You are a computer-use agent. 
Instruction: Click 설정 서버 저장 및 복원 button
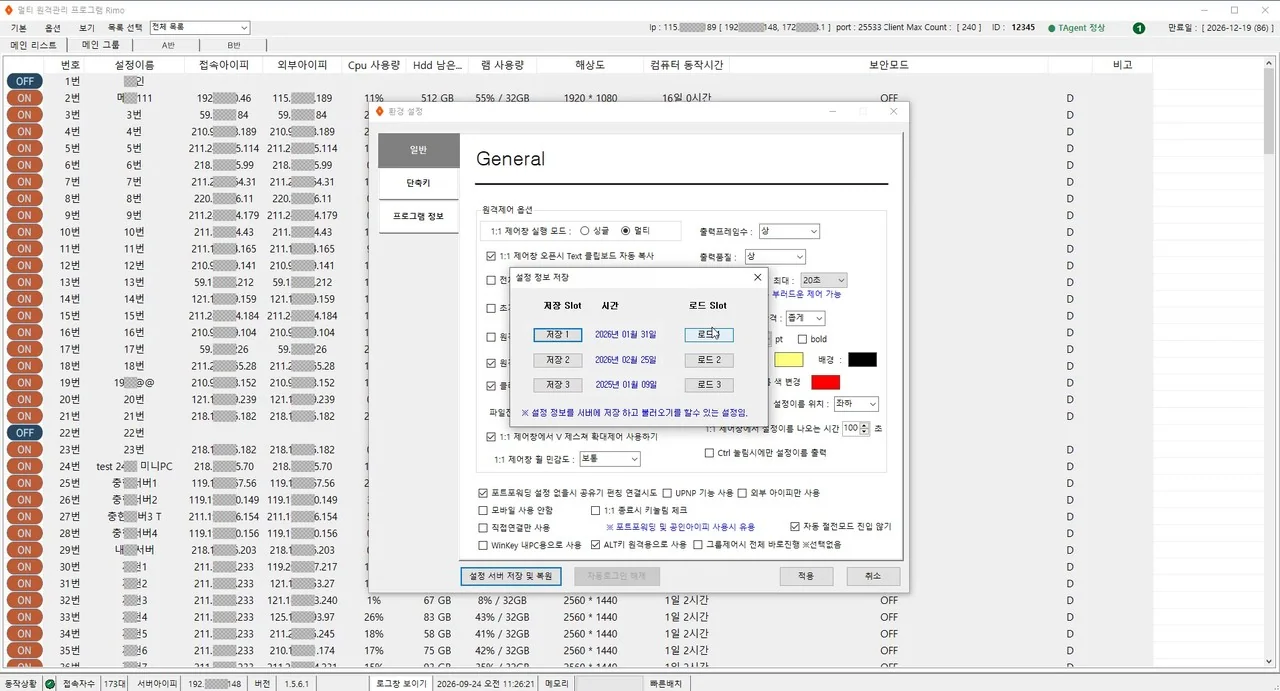pos(511,576)
